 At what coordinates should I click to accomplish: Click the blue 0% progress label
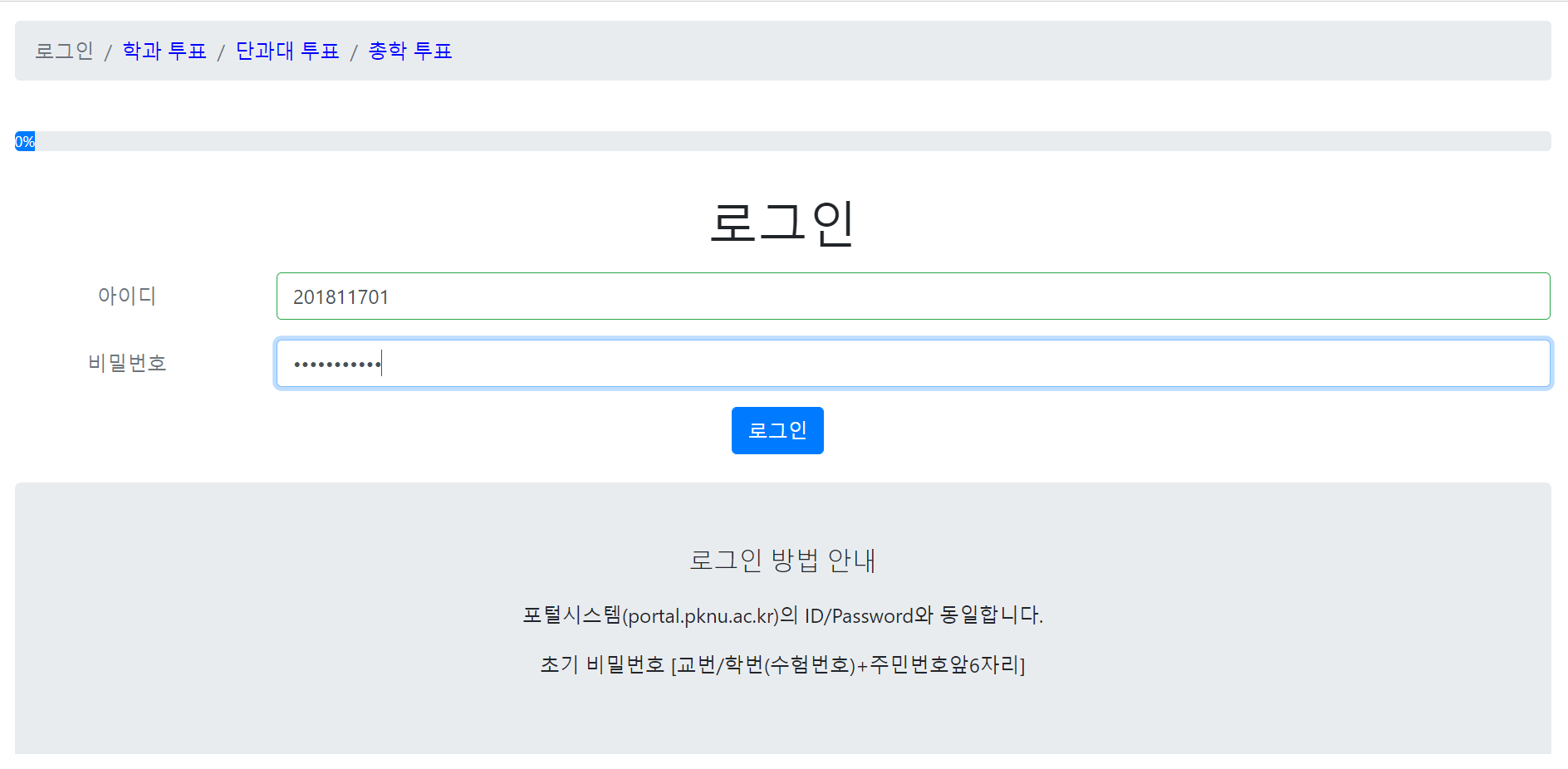point(24,141)
